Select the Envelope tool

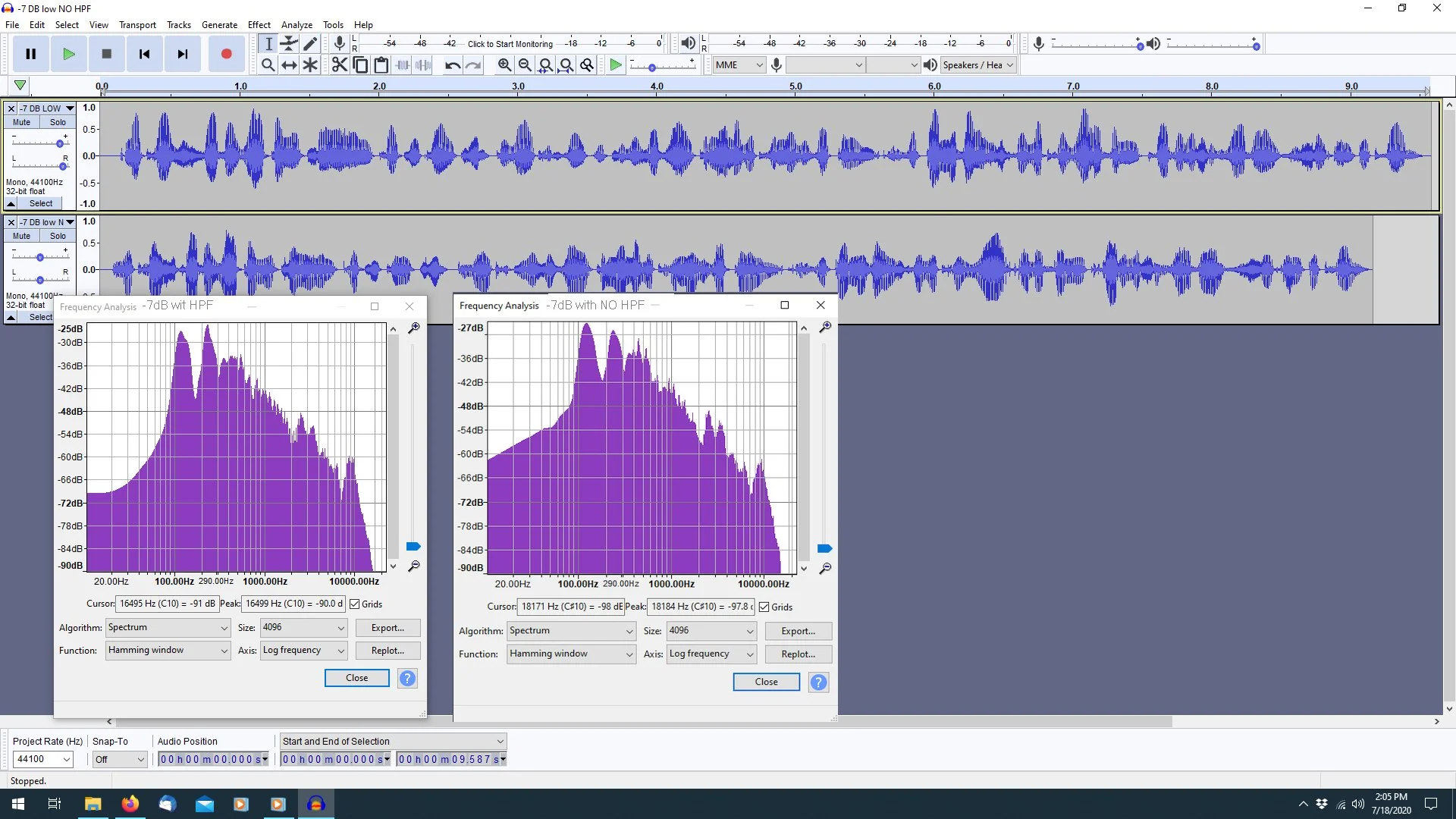coord(289,44)
